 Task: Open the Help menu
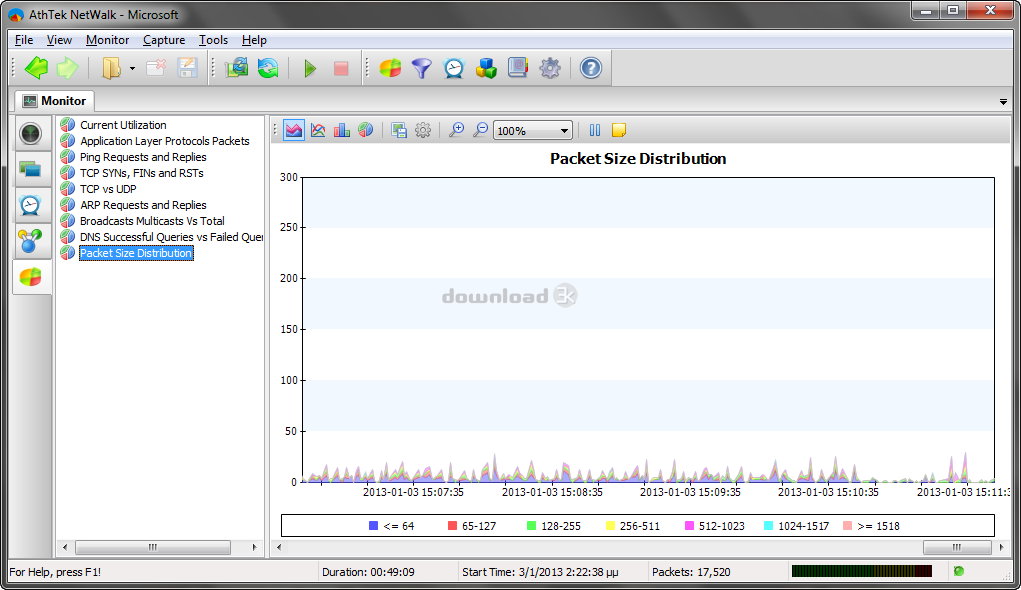[x=254, y=40]
